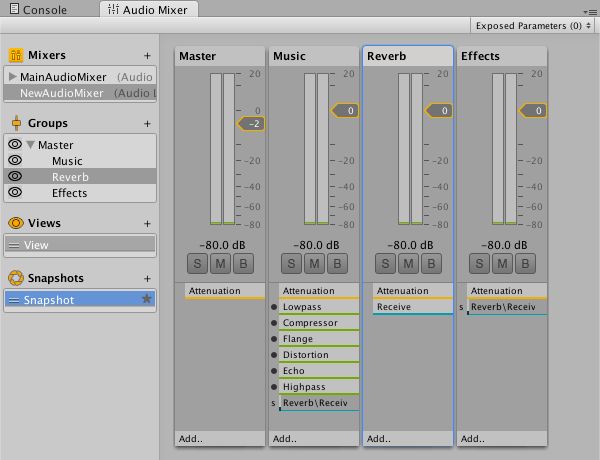Click the start snapshot star icon
Screen dimensions: 600x460
tap(147, 299)
